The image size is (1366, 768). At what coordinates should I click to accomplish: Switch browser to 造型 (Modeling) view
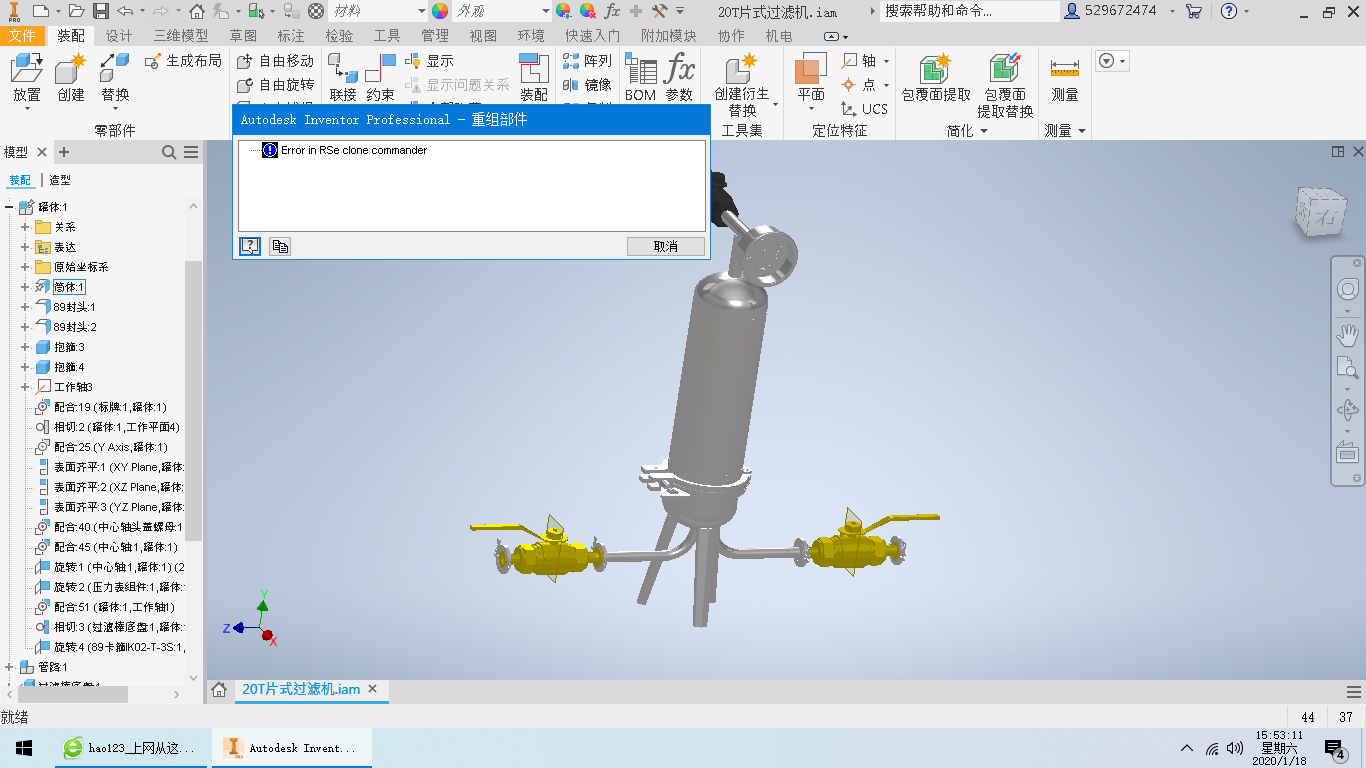click(60, 180)
